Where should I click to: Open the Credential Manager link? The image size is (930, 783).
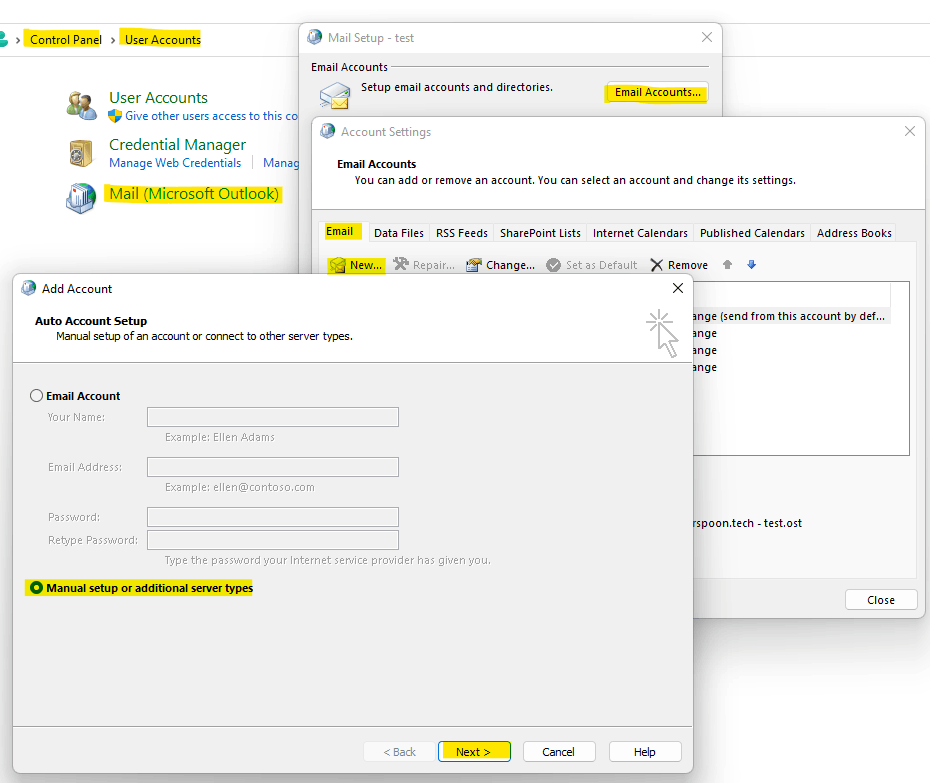[x=177, y=145]
